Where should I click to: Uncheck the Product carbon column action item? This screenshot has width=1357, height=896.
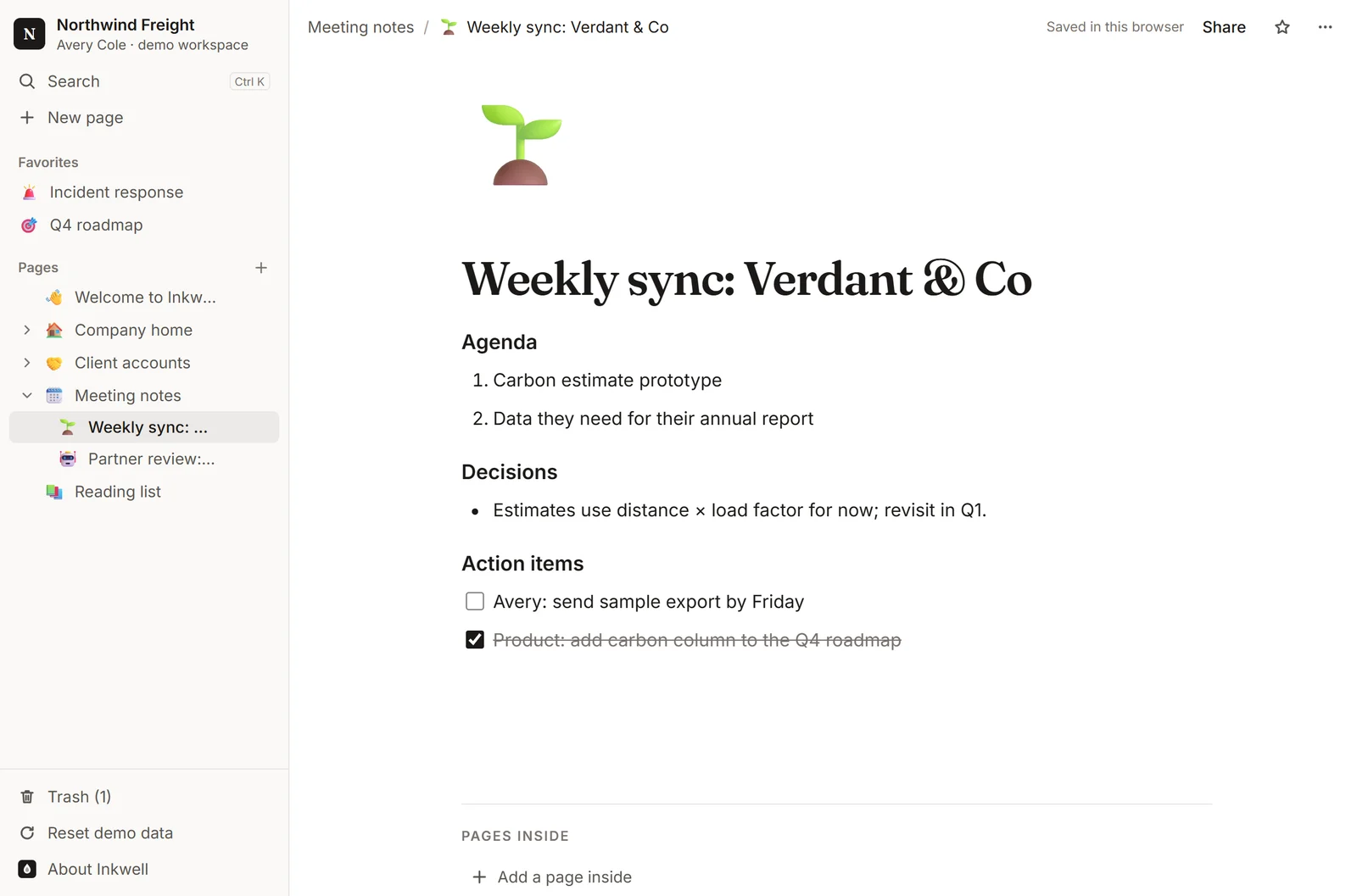[x=475, y=639]
